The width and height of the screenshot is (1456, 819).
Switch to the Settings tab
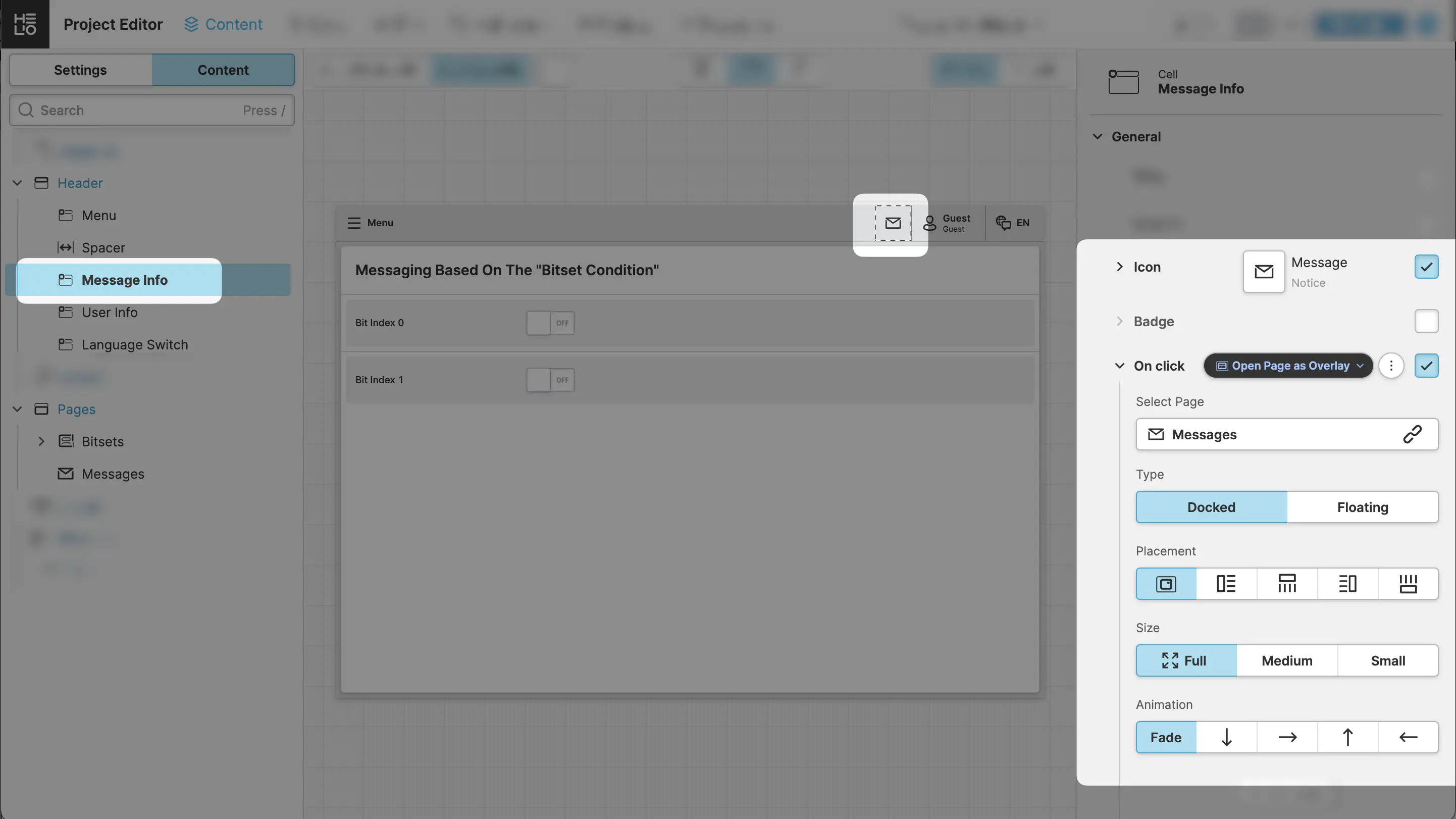click(80, 70)
